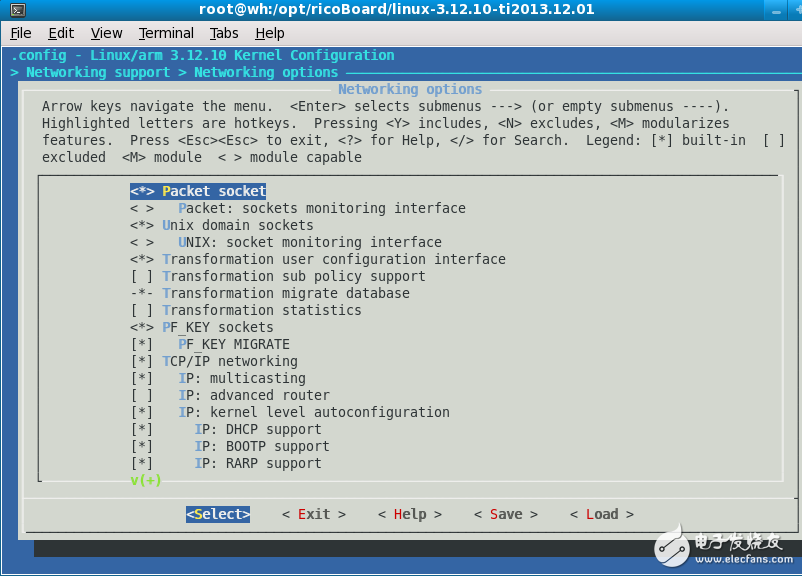
Task: Enable Transformation sub policy support checkbox
Action: point(142,276)
